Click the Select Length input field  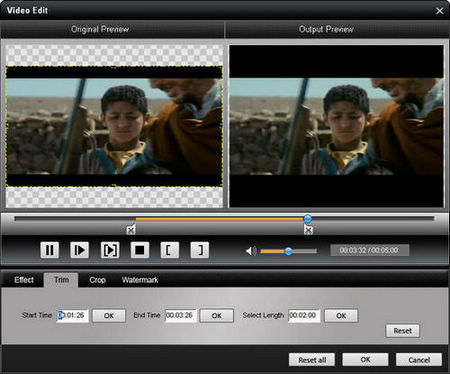(x=304, y=315)
